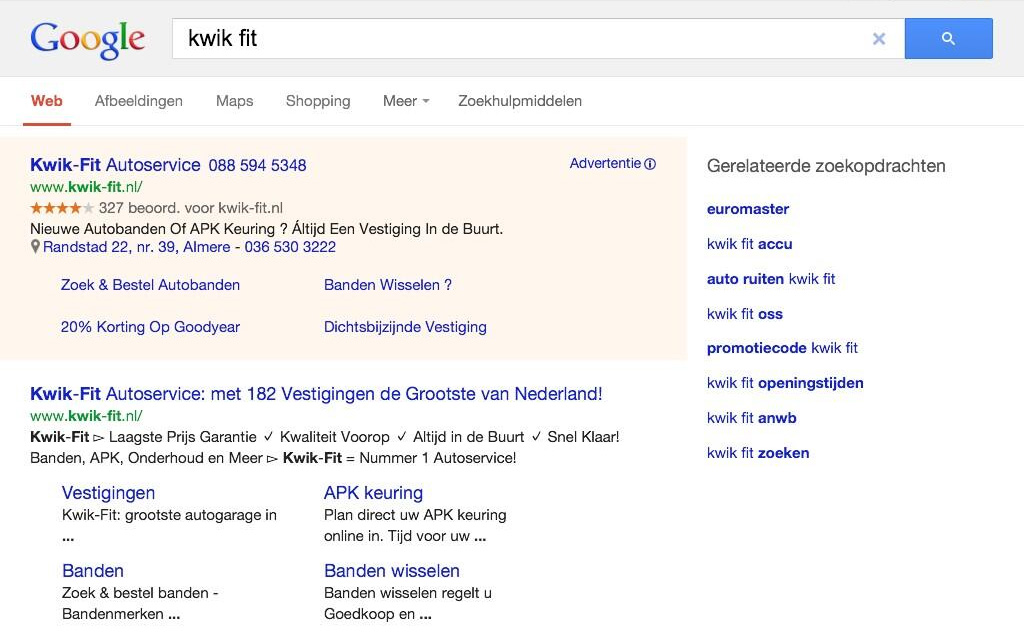Open the '20% Korting Op Goodyear' sitelink
This screenshot has width=1024, height=633.
tap(150, 327)
